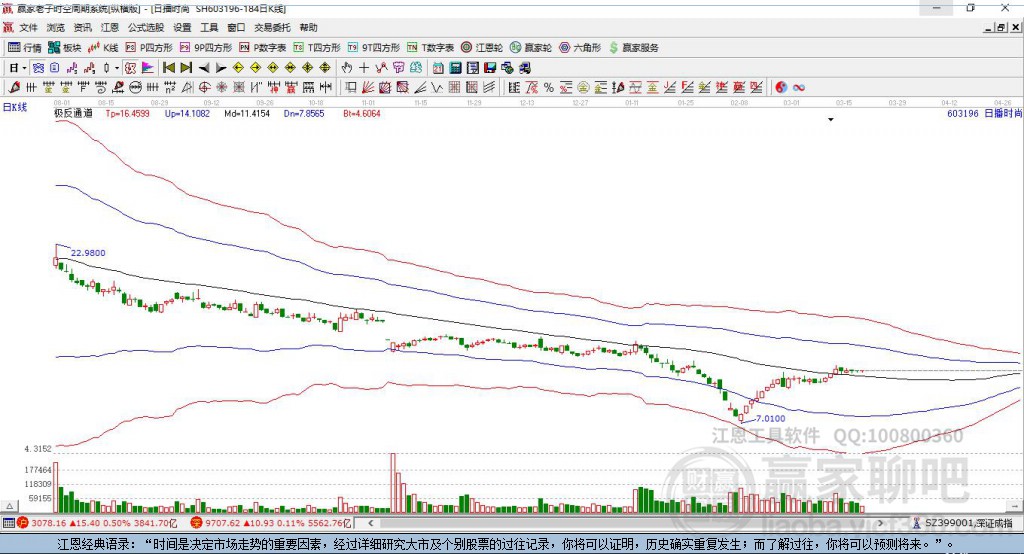1024x554 pixels.
Task: Click the first yellow diamond arrow icon
Action: [x=238, y=68]
